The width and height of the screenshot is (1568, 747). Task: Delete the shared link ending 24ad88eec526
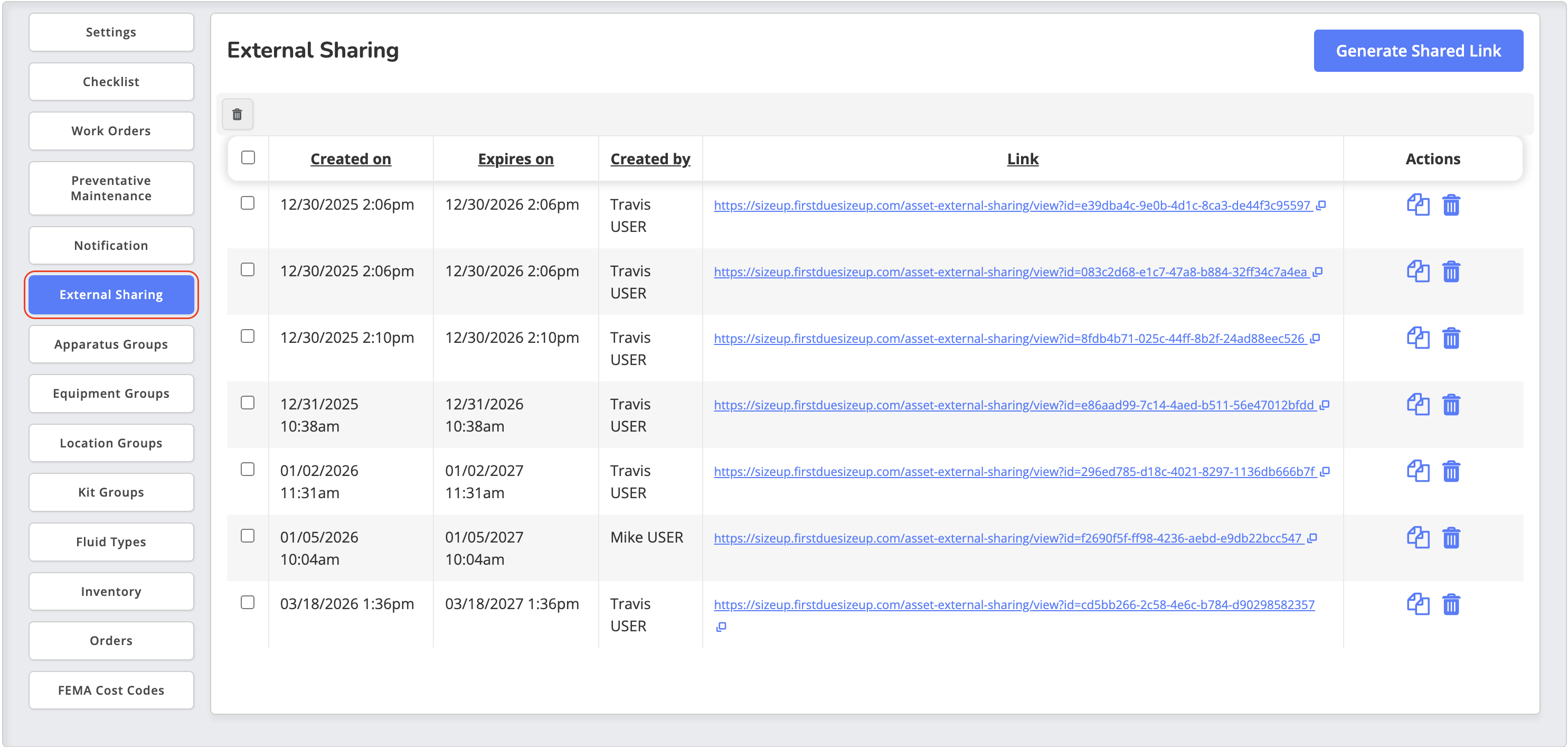(1451, 338)
